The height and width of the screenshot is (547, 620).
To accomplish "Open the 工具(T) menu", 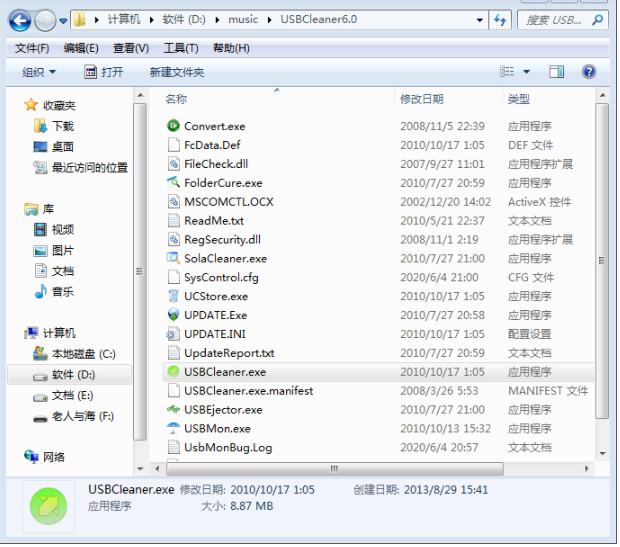I will [x=180, y=48].
